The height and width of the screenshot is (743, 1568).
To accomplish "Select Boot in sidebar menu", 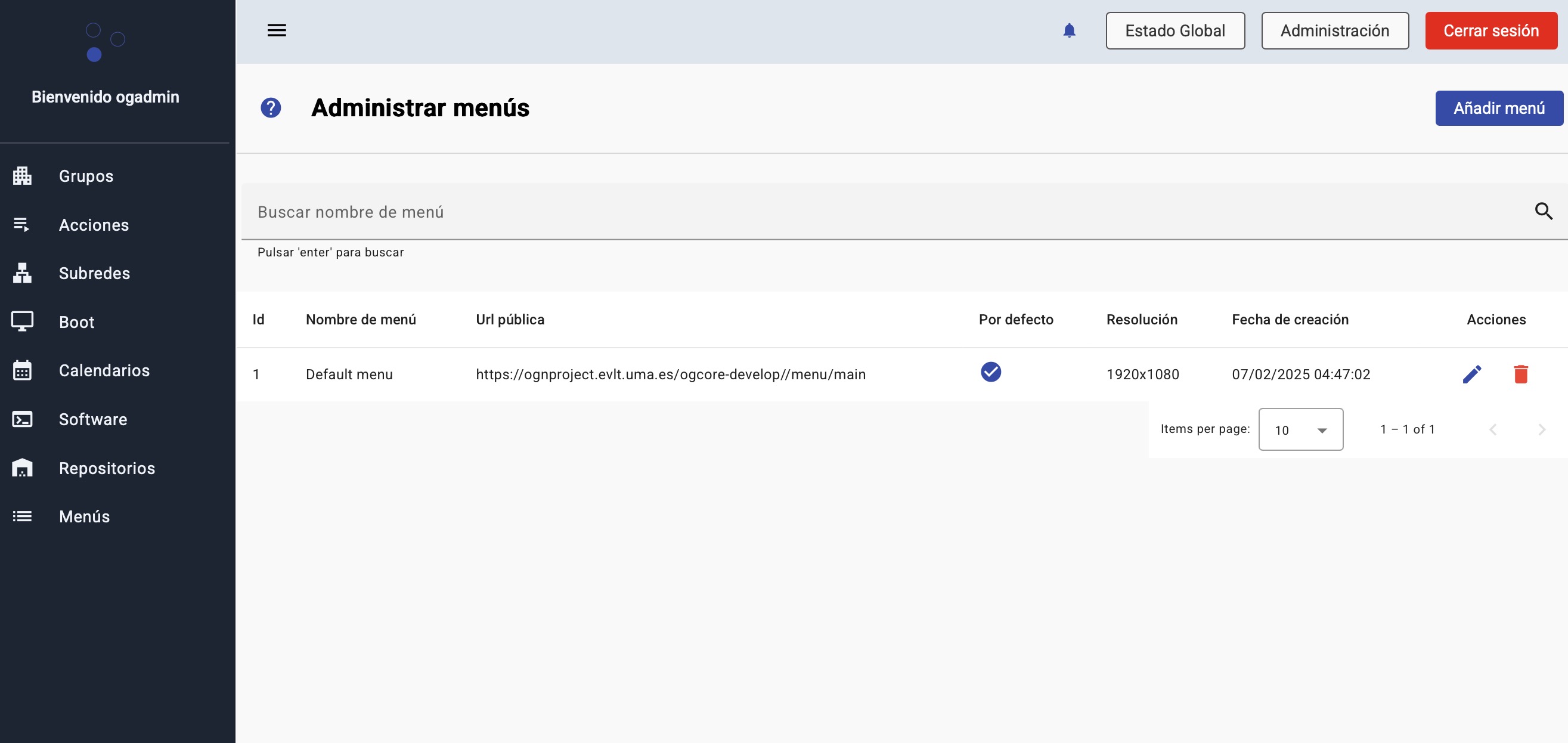I will point(76,322).
